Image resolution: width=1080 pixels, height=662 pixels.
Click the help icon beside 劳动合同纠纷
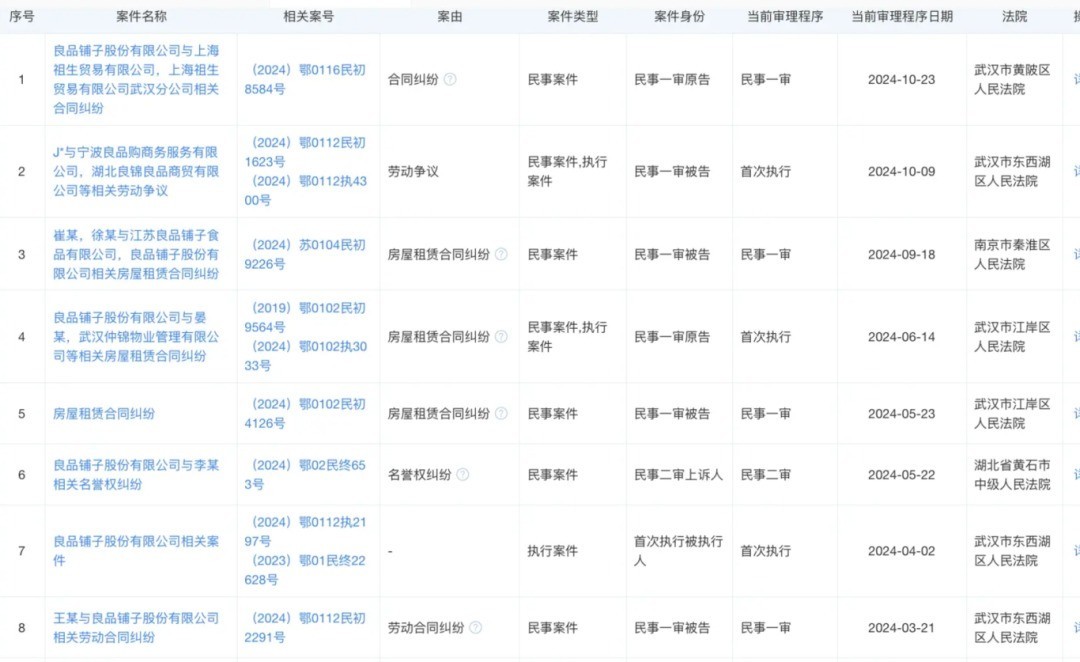475,628
